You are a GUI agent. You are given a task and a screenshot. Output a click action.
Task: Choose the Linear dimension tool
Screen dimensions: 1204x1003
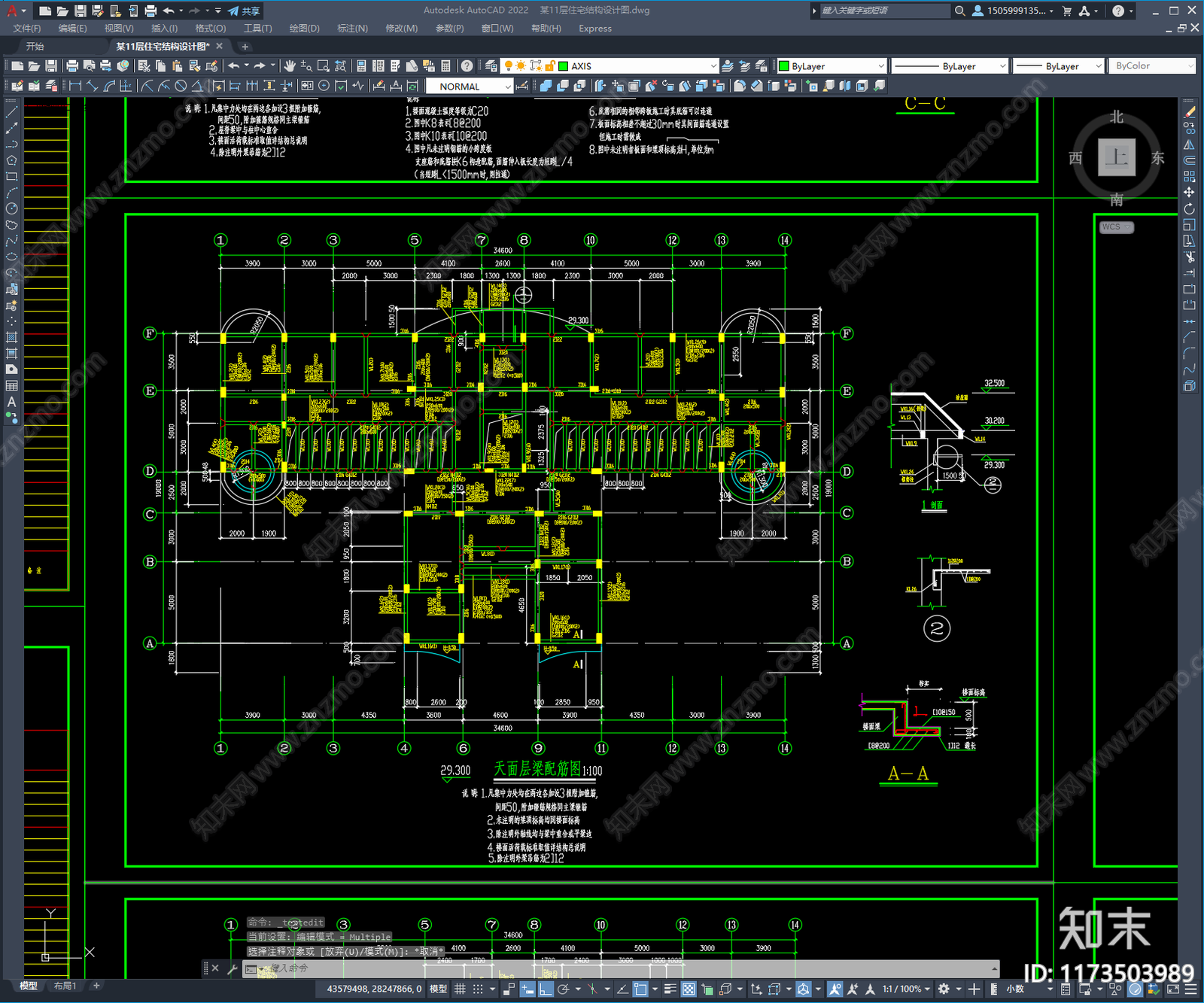tap(75, 87)
